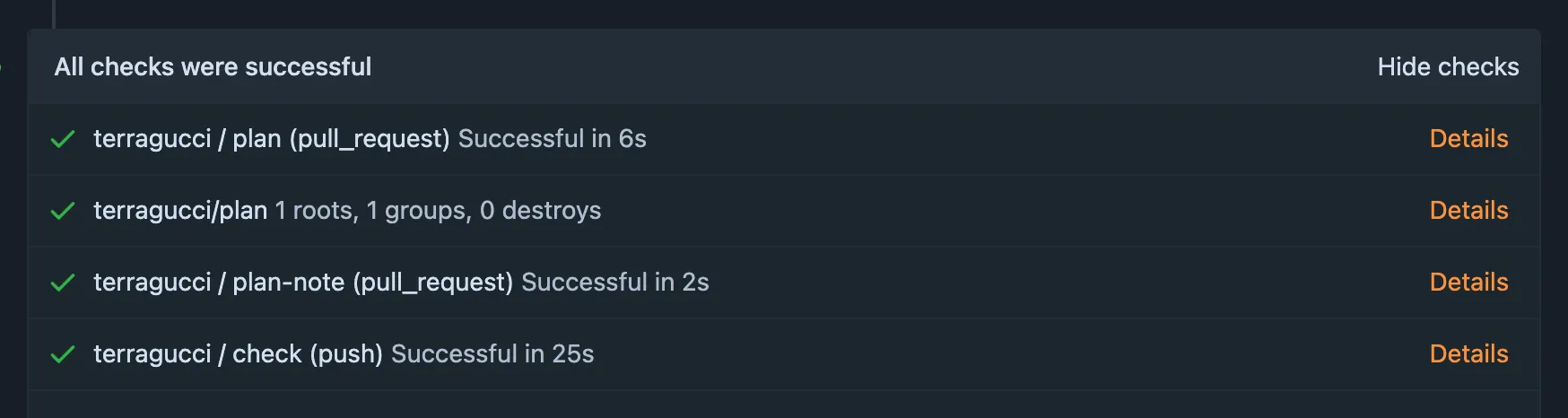Collapse the list with Hide checks
This screenshot has width=1568, height=418.
pyautogui.click(x=1448, y=67)
